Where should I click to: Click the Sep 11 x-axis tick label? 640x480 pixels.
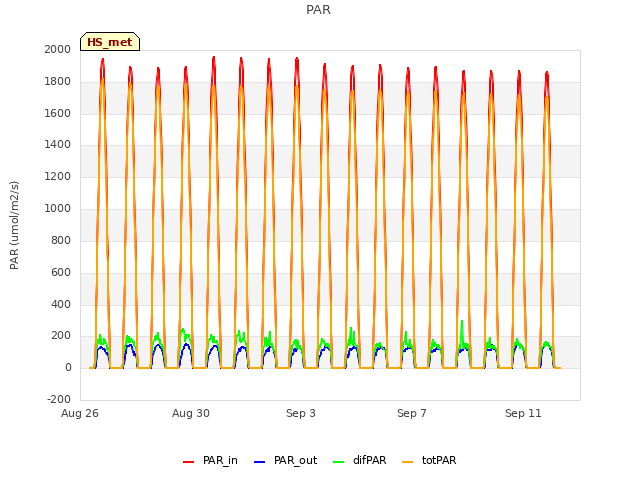point(523,413)
